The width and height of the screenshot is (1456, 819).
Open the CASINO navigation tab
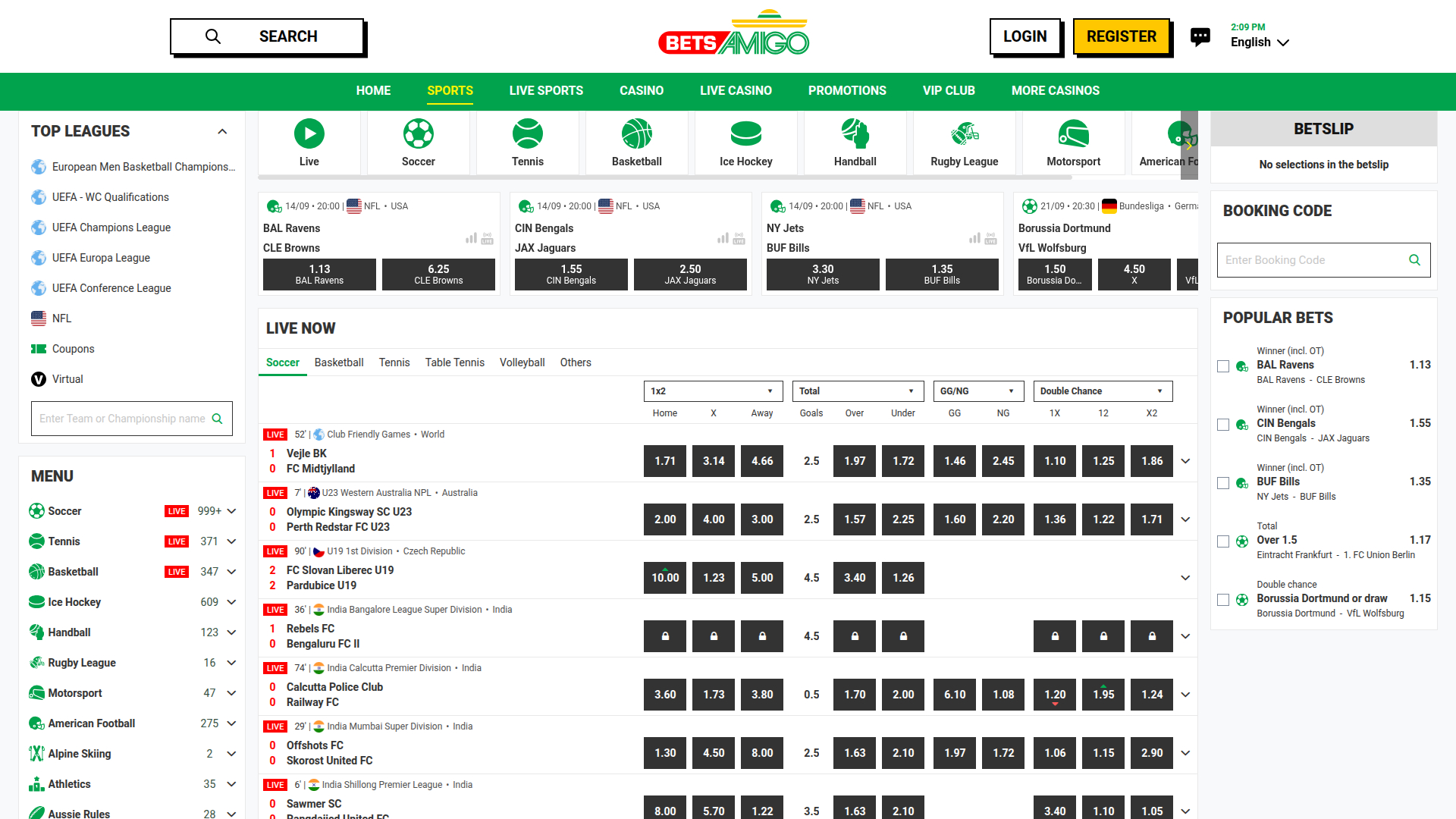(641, 90)
